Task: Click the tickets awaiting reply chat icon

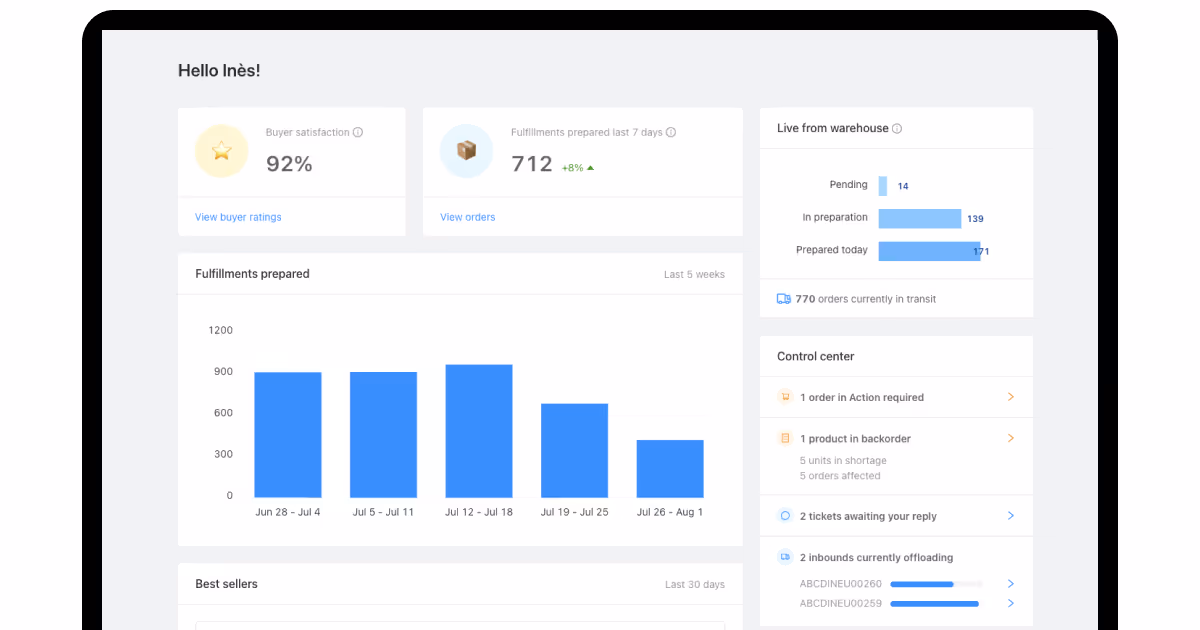Action: pyautogui.click(x=785, y=516)
